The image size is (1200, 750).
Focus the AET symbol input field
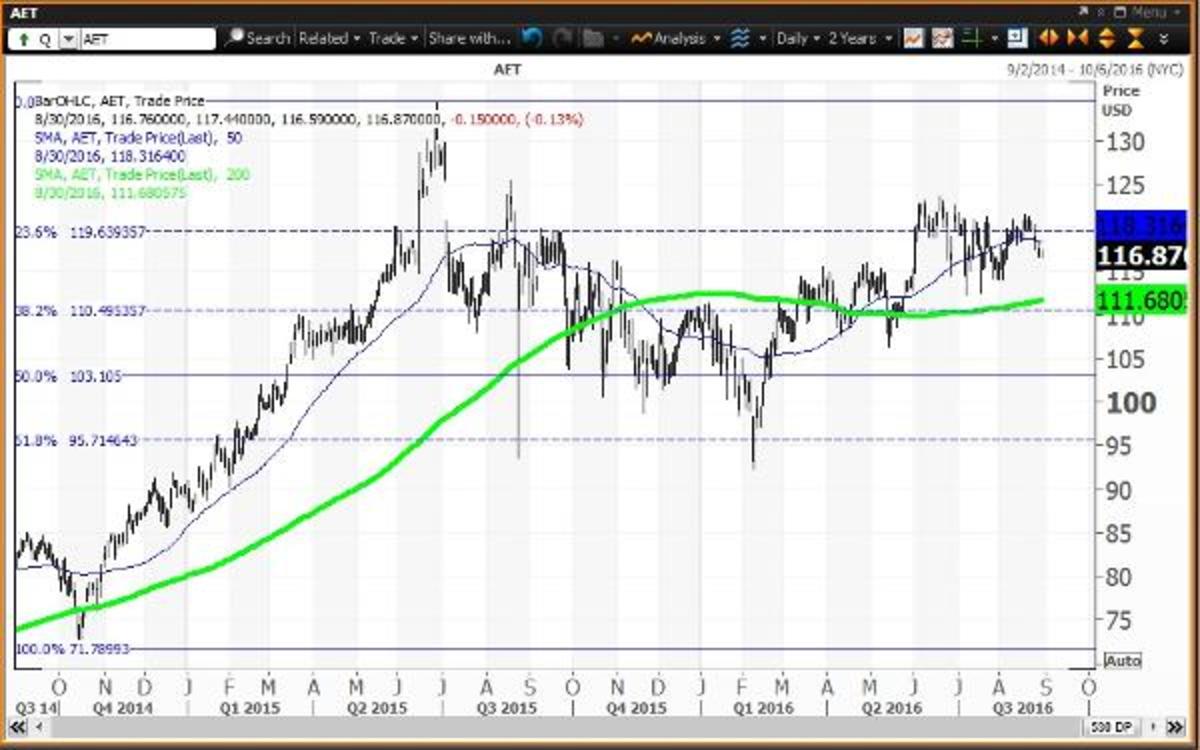pyautogui.click(x=147, y=39)
